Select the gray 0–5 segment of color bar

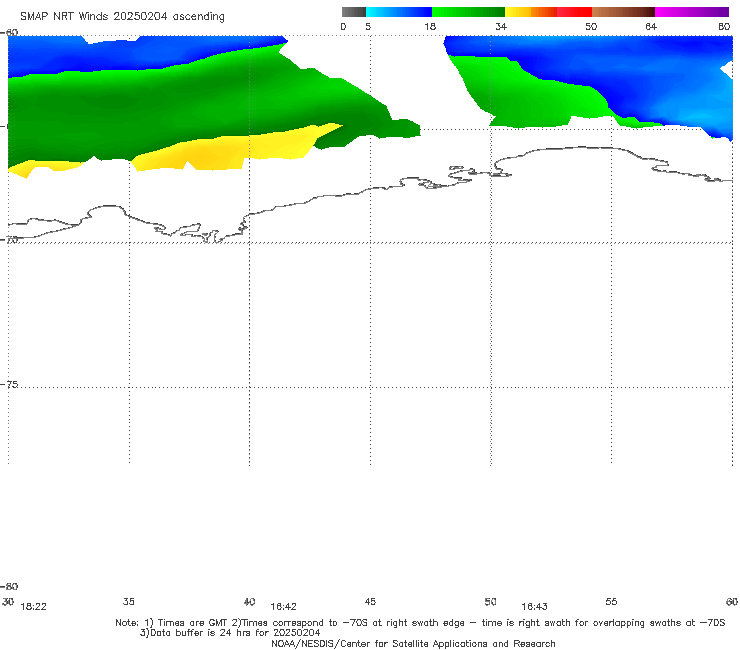coord(353,12)
